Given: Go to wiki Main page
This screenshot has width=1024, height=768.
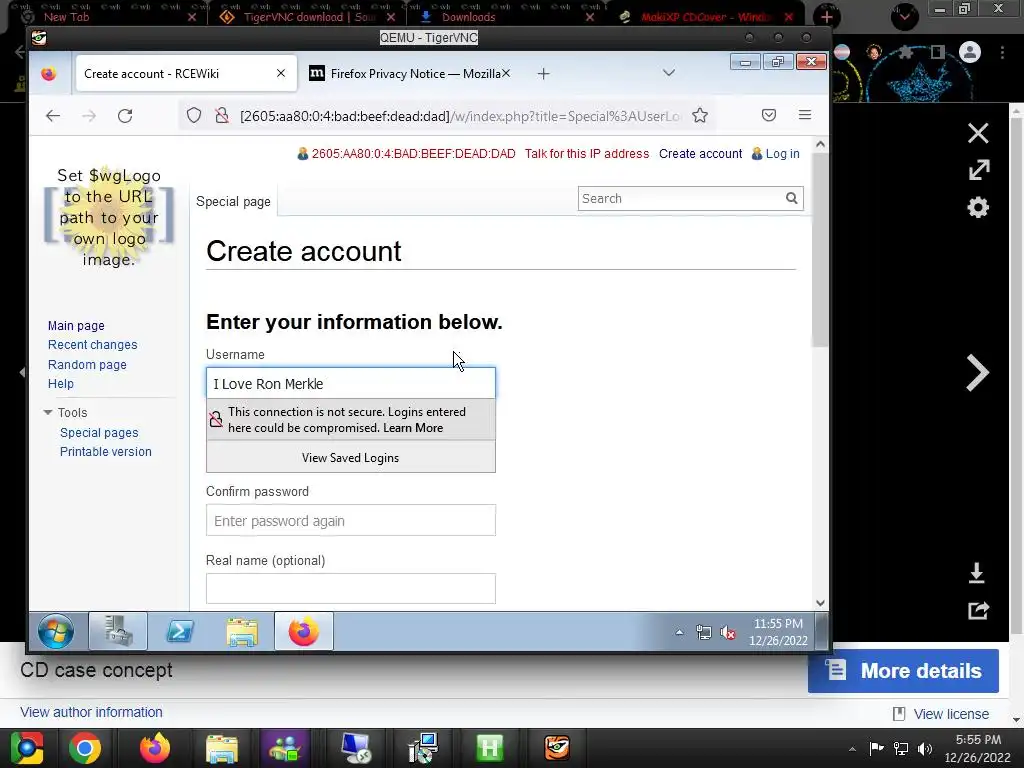Looking at the screenshot, I should (x=76, y=326).
